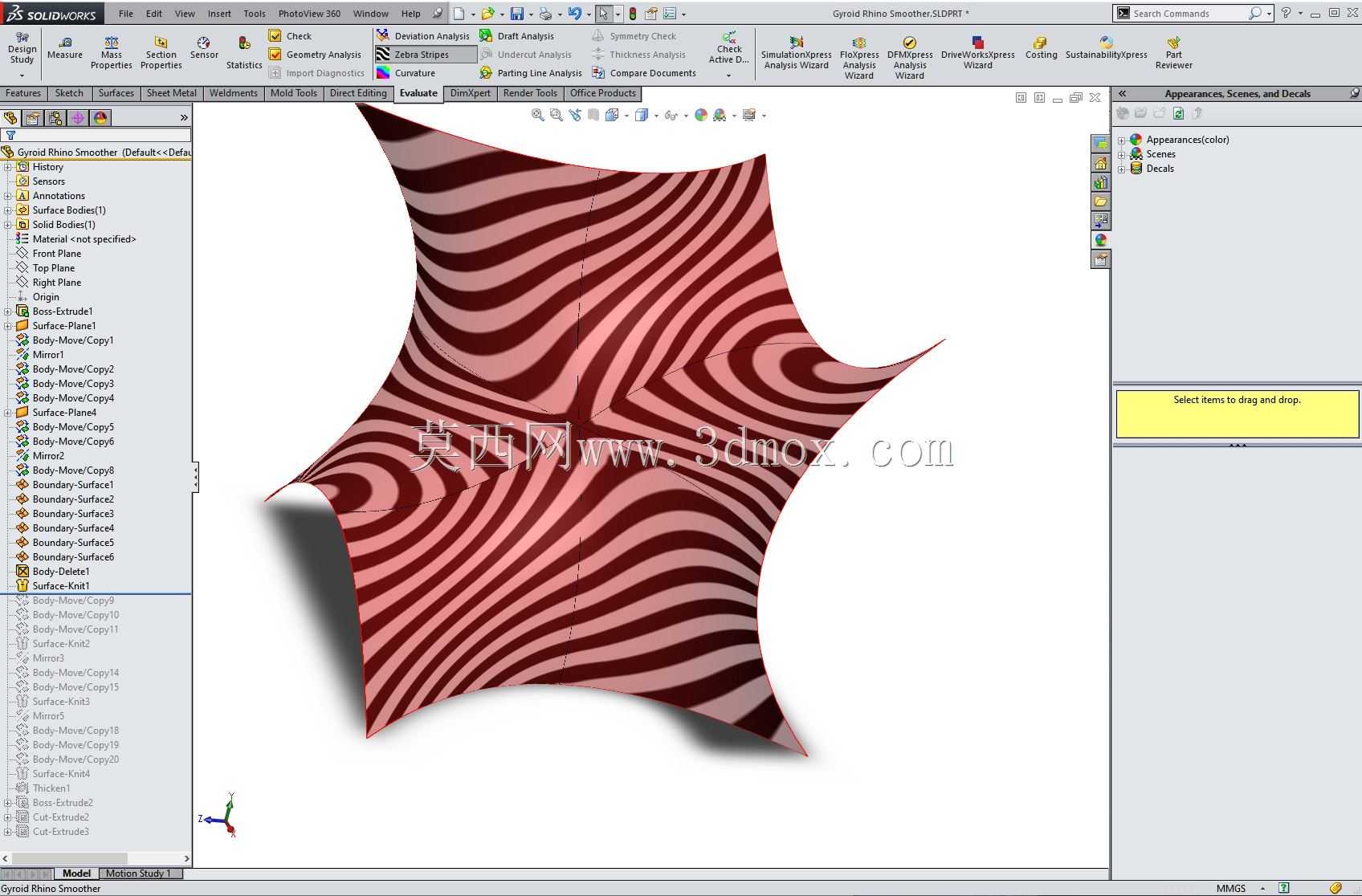The height and width of the screenshot is (896, 1362).
Task: Click Previous View icon
Action: (575, 115)
